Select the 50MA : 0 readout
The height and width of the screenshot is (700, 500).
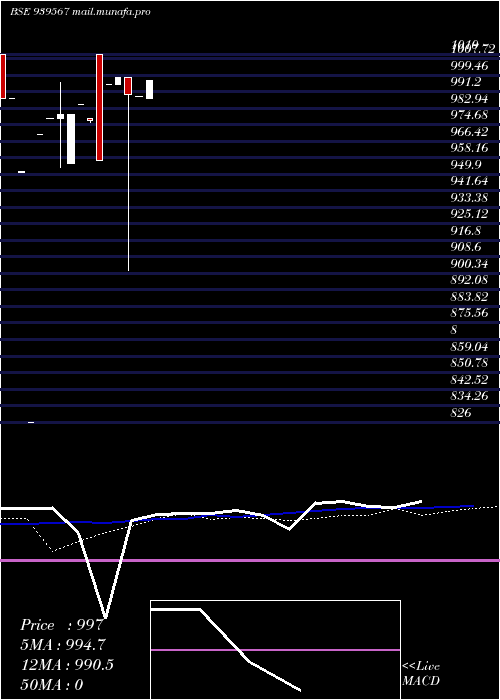tap(52, 685)
